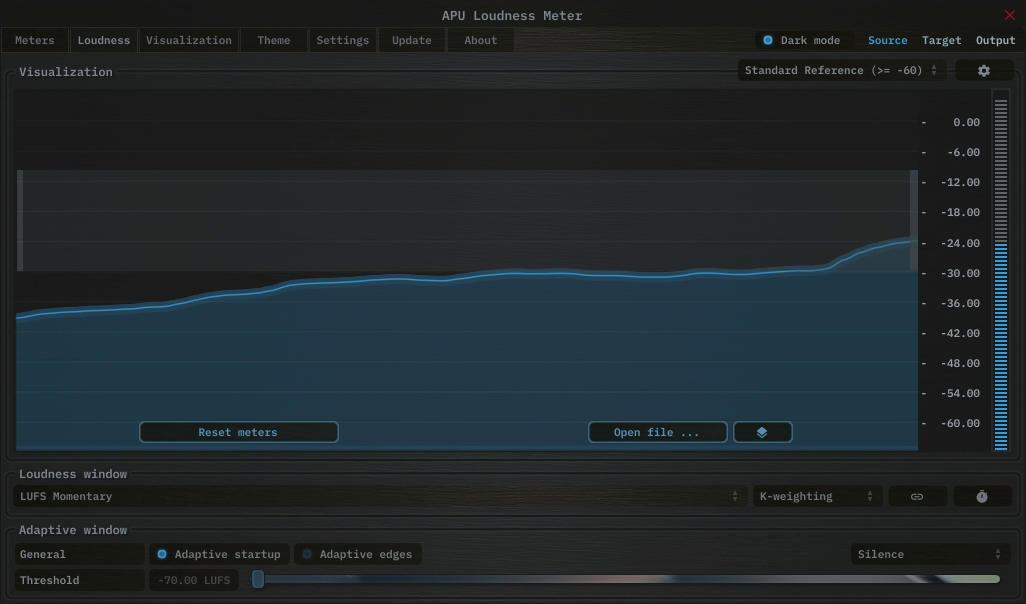The image size is (1026, 604).
Task: Toggle Dark mode radio option
Action: 768,41
